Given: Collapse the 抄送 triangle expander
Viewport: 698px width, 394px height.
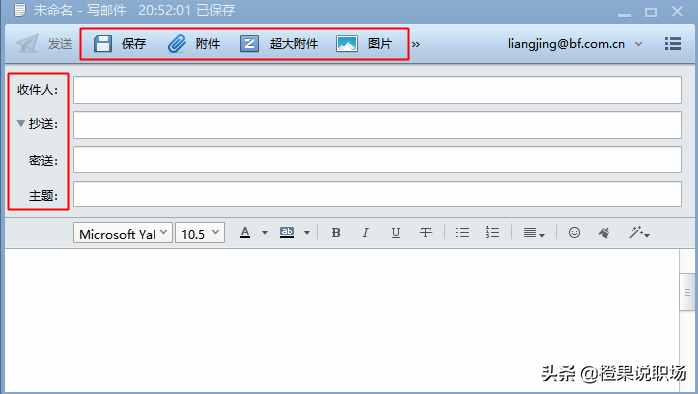Looking at the screenshot, I should [x=20, y=123].
